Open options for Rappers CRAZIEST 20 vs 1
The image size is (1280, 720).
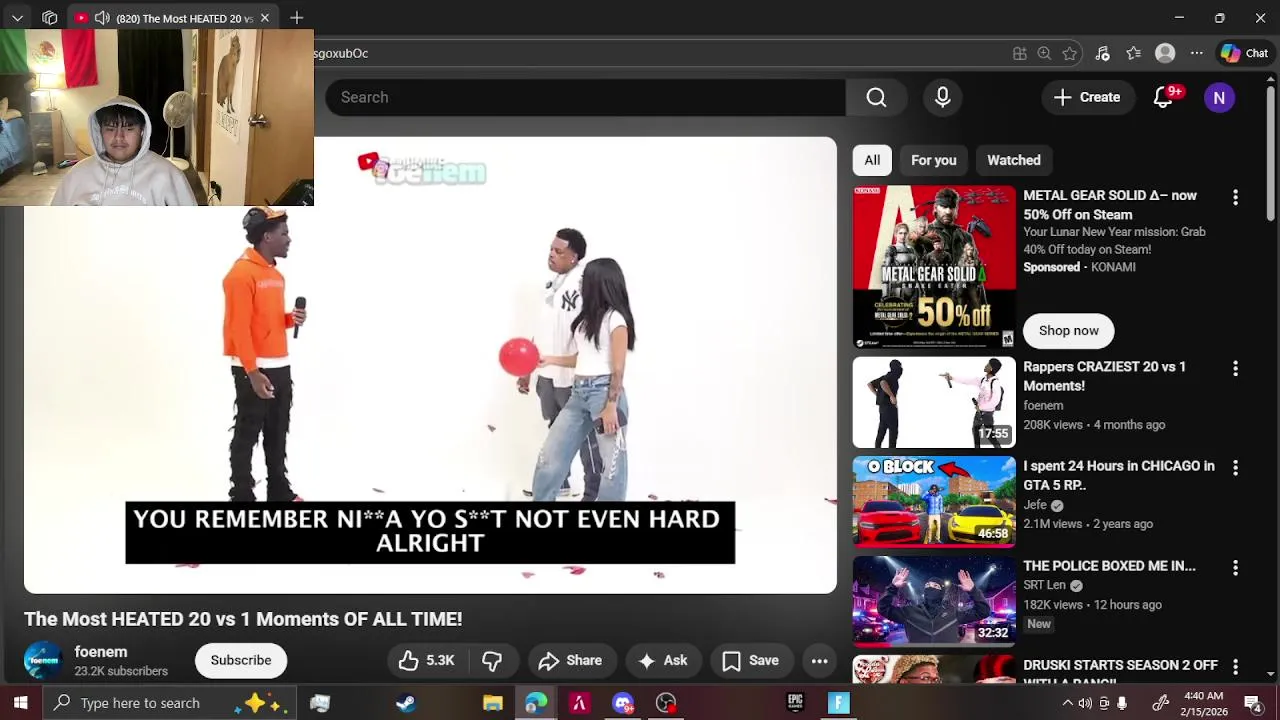[x=1235, y=369]
